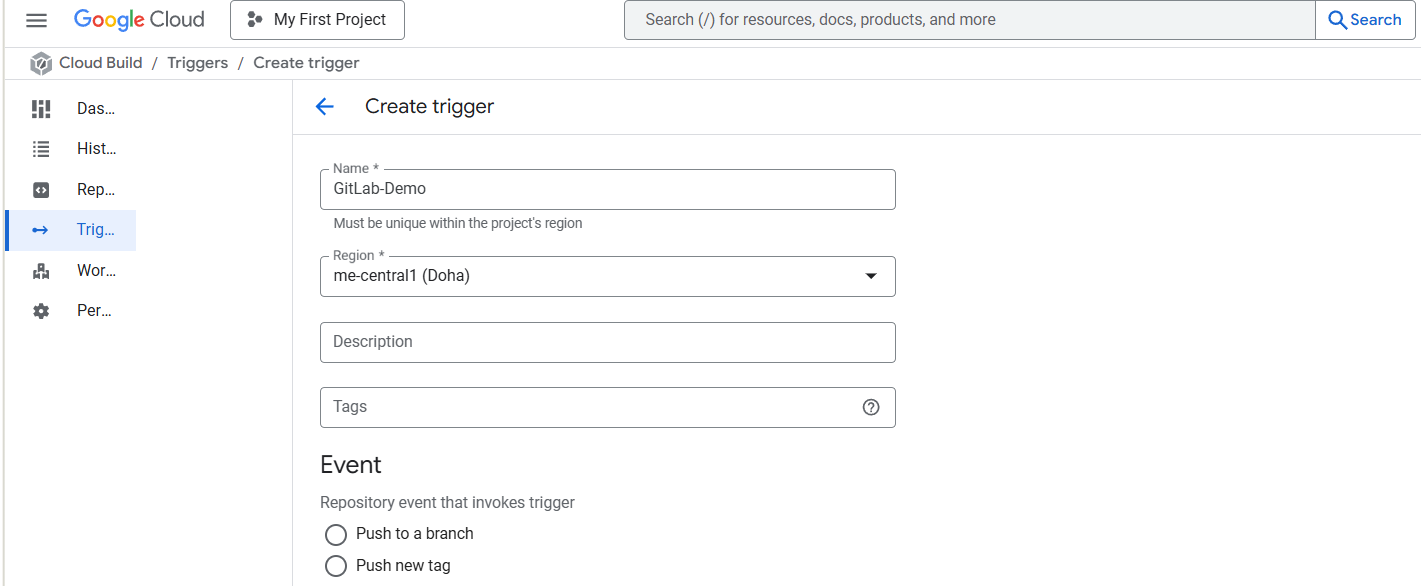
Task: Open the My First Project selector
Action: (317, 20)
